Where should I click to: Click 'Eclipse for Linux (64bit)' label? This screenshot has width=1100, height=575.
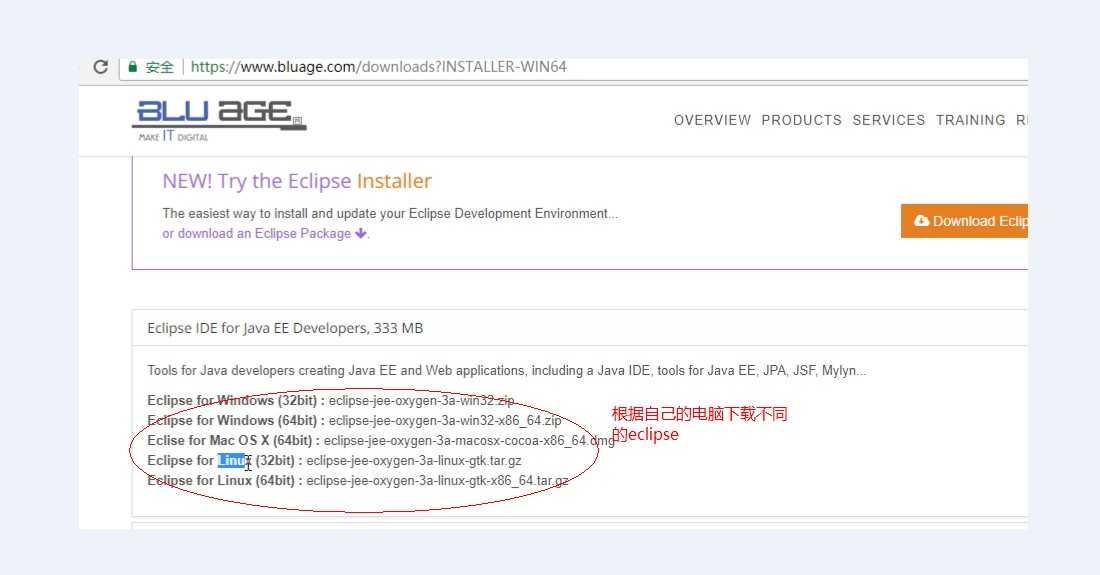click(224, 480)
